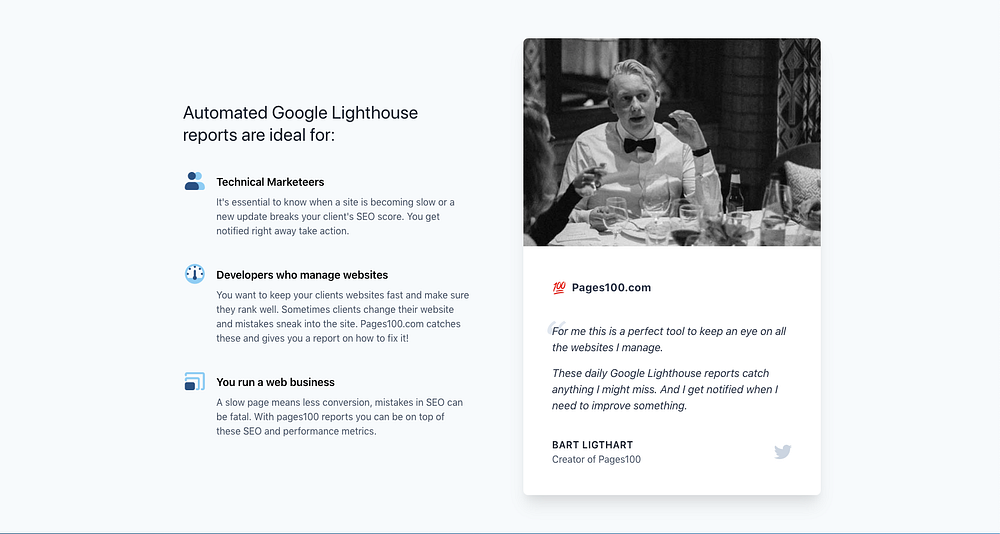
Task: Click the Developers who manage websites heading
Action: (x=302, y=275)
